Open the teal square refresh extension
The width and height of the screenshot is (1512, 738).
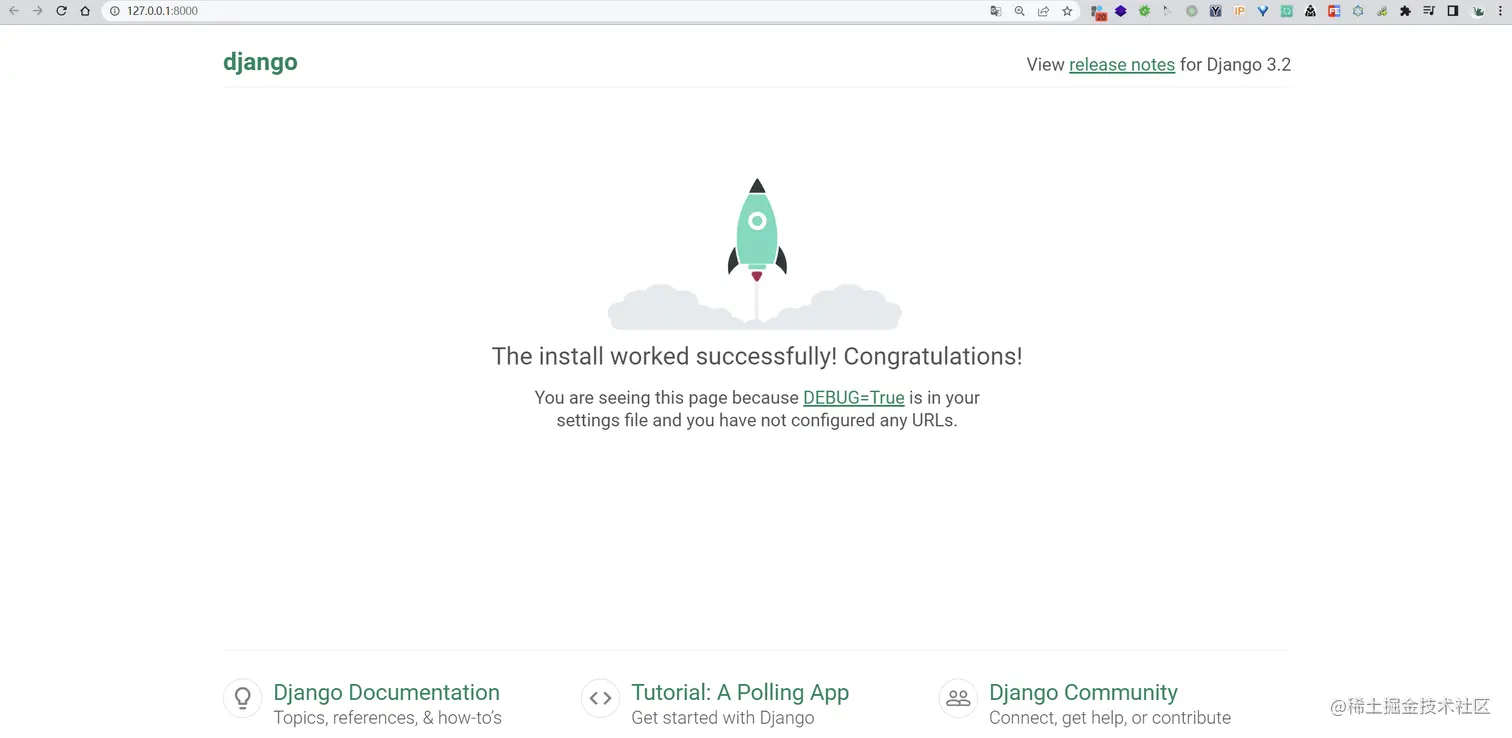[1287, 11]
